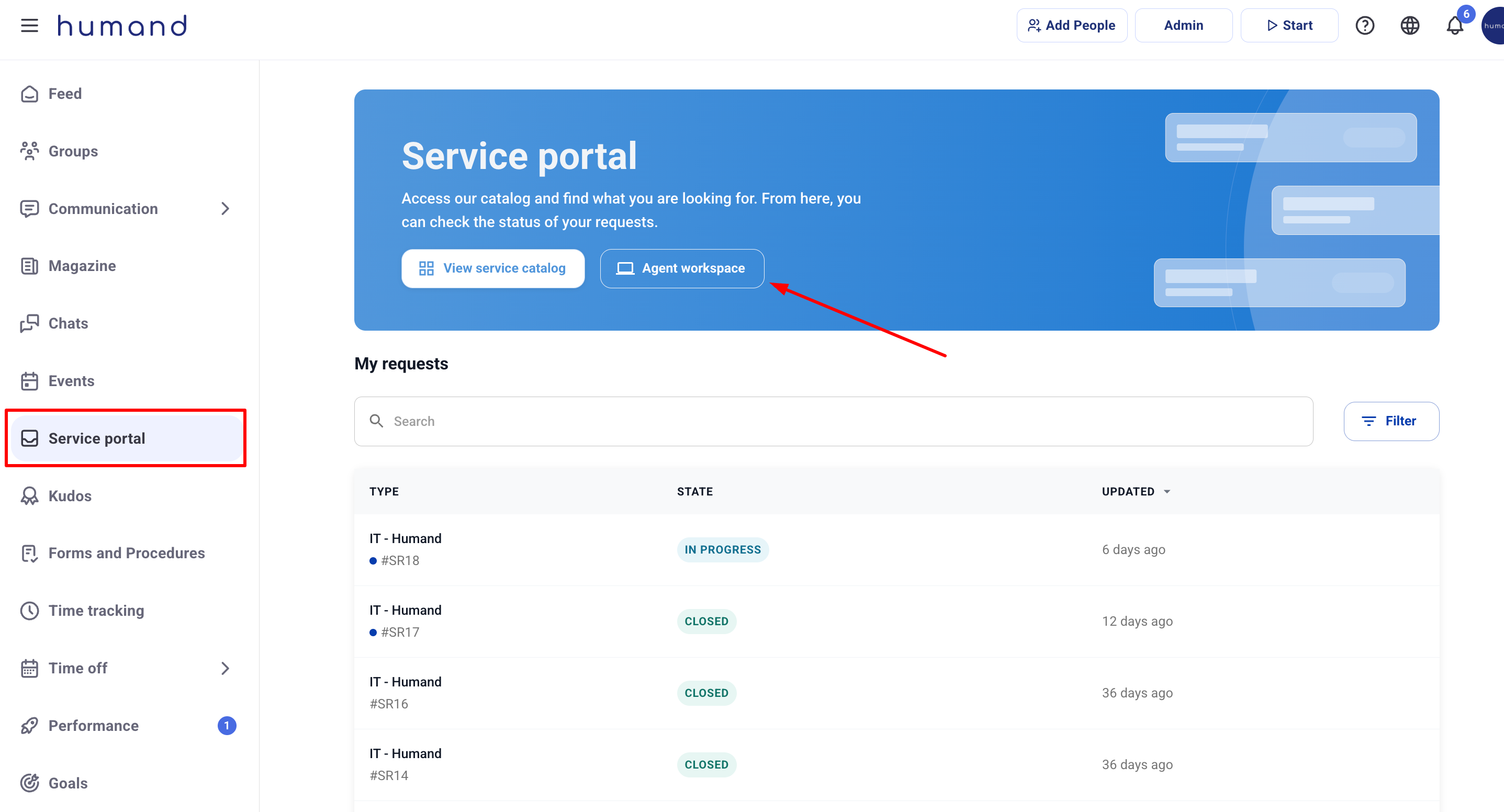Click the Kudos ribbon icon
This screenshot has width=1504, height=812.
pos(29,495)
